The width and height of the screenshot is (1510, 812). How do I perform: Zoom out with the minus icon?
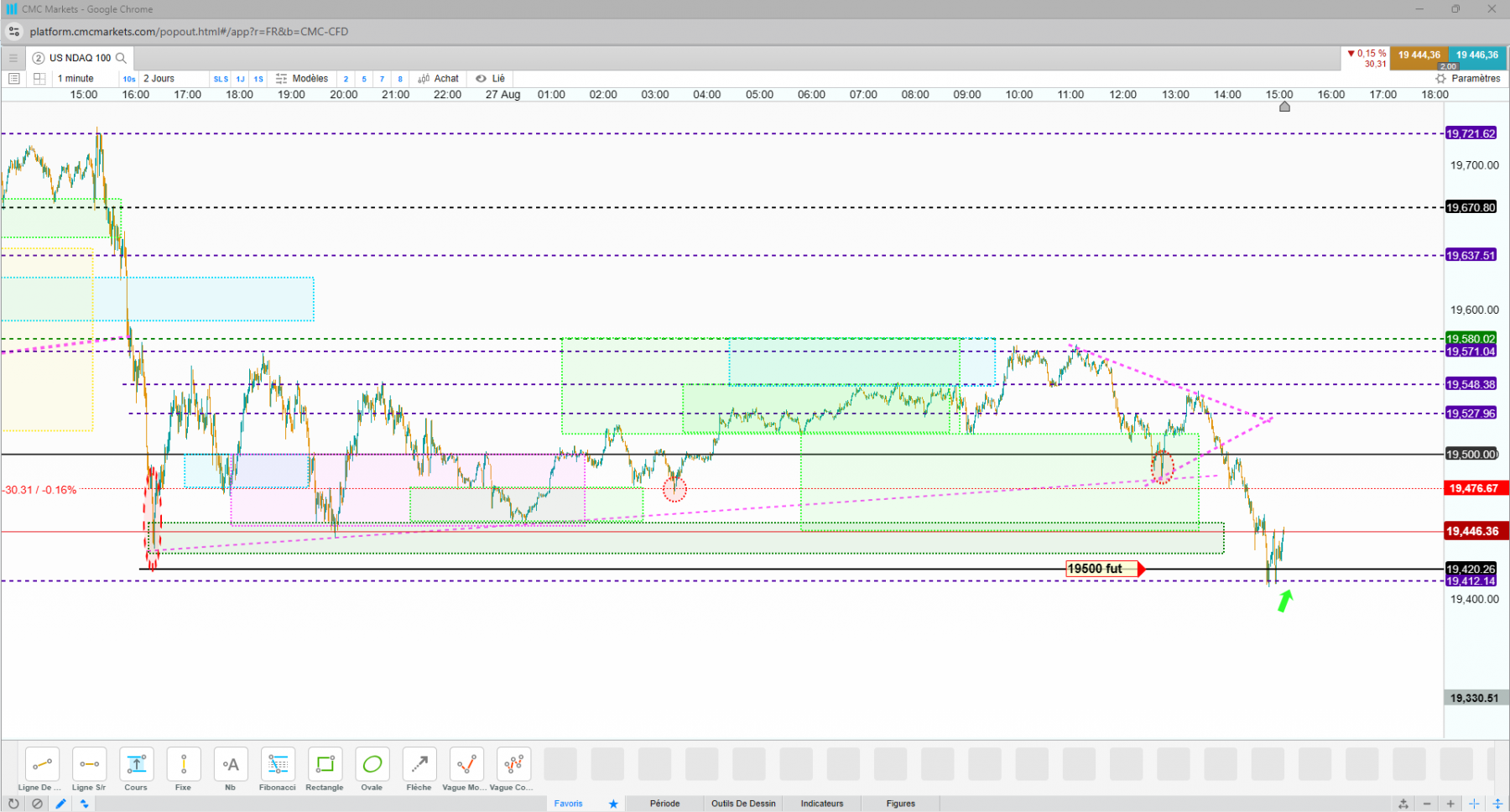1427,804
